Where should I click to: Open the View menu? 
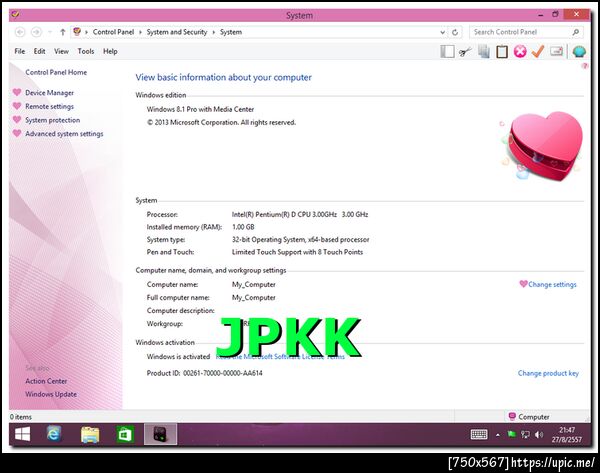pos(61,51)
